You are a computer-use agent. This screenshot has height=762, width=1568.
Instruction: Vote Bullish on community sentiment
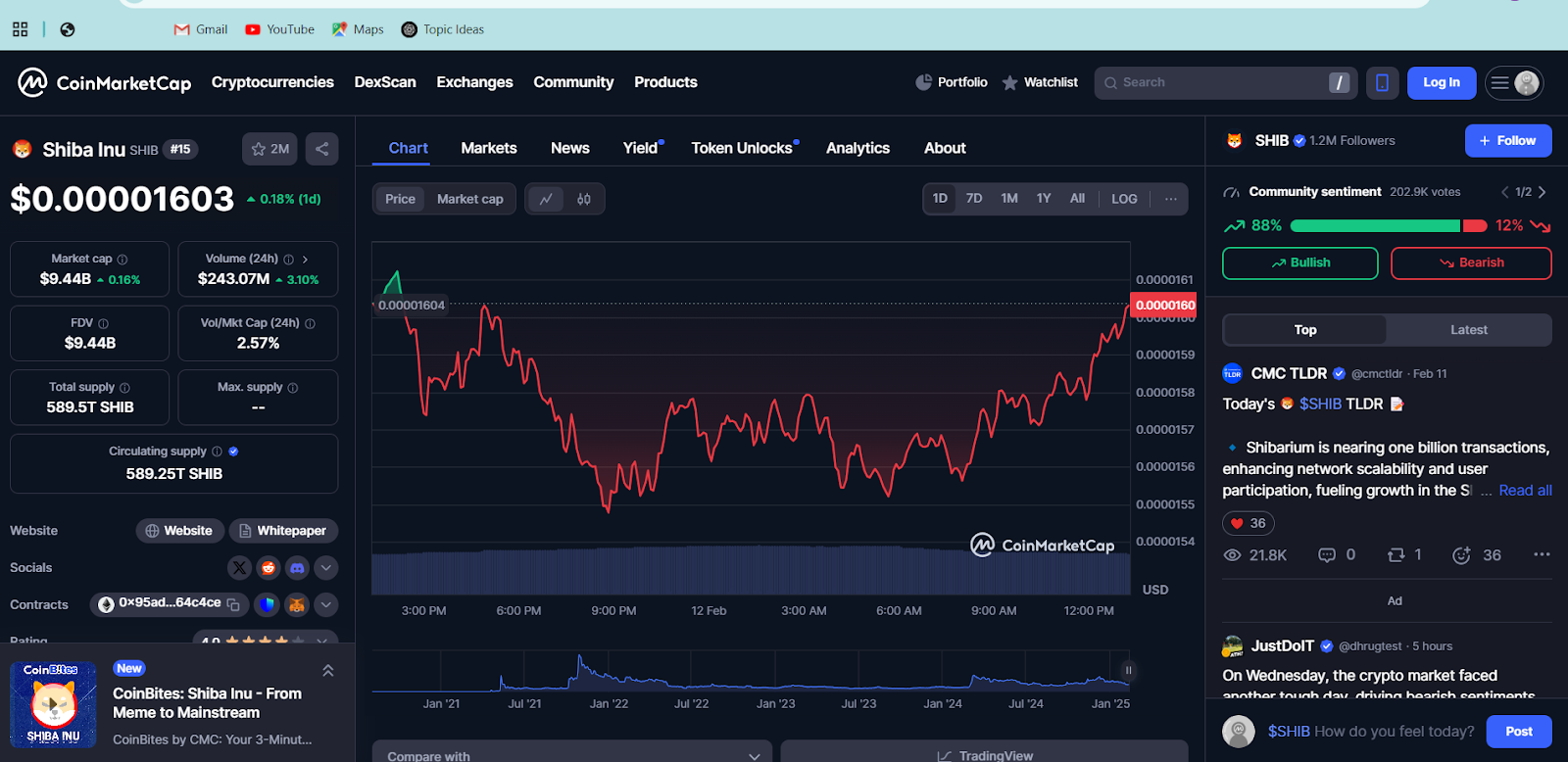[x=1299, y=262]
